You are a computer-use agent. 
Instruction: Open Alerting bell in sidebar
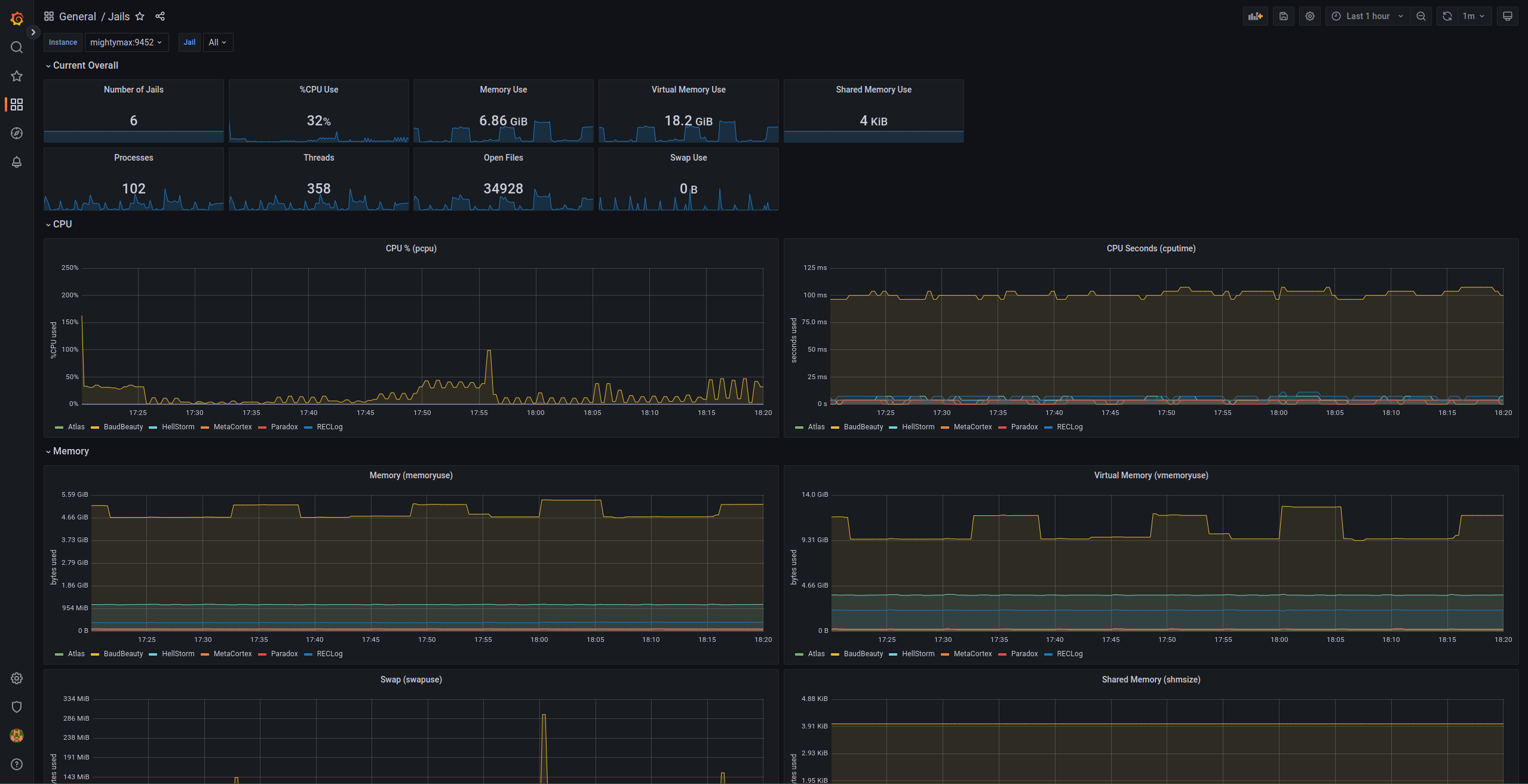tap(17, 162)
